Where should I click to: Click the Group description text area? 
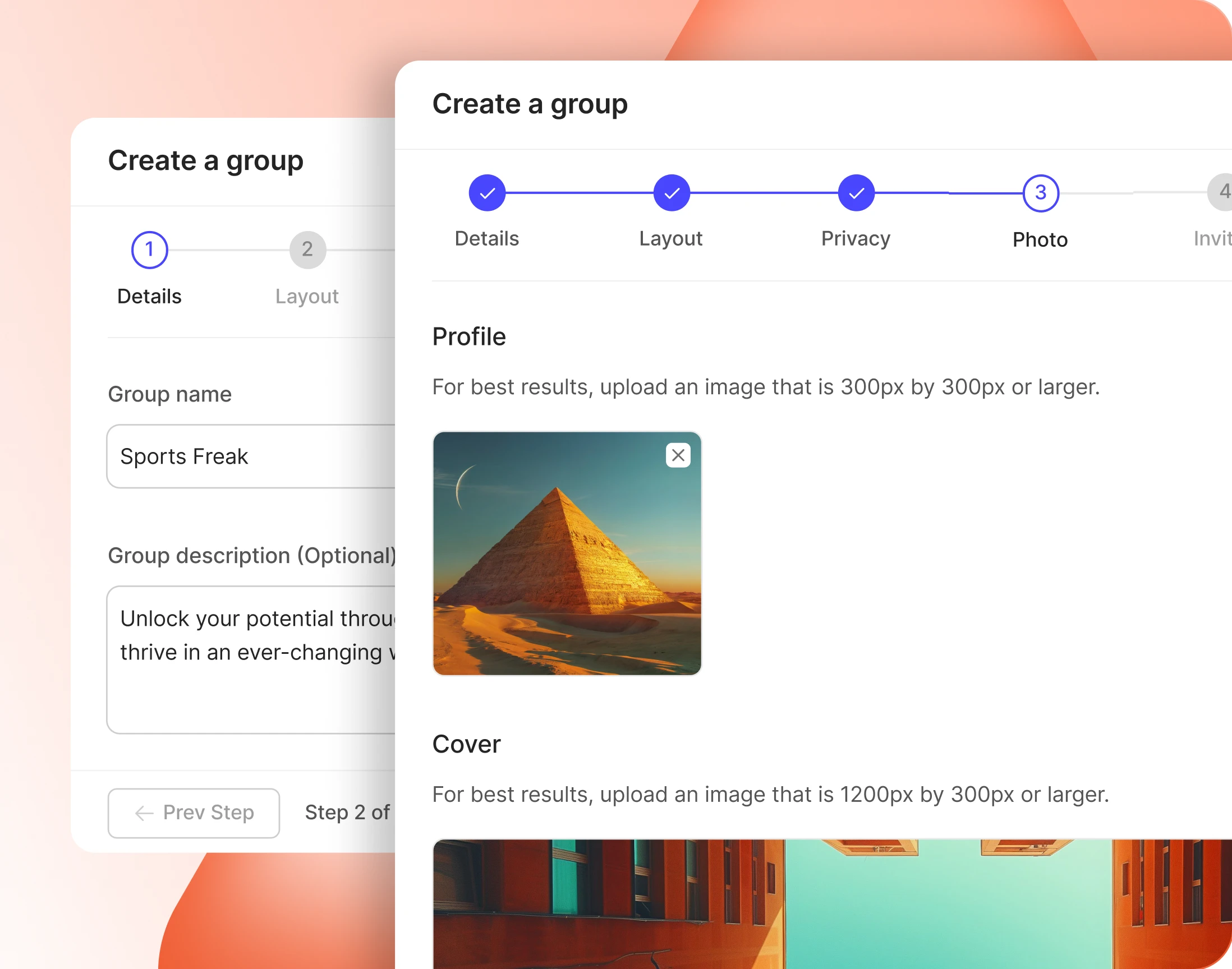(x=251, y=659)
